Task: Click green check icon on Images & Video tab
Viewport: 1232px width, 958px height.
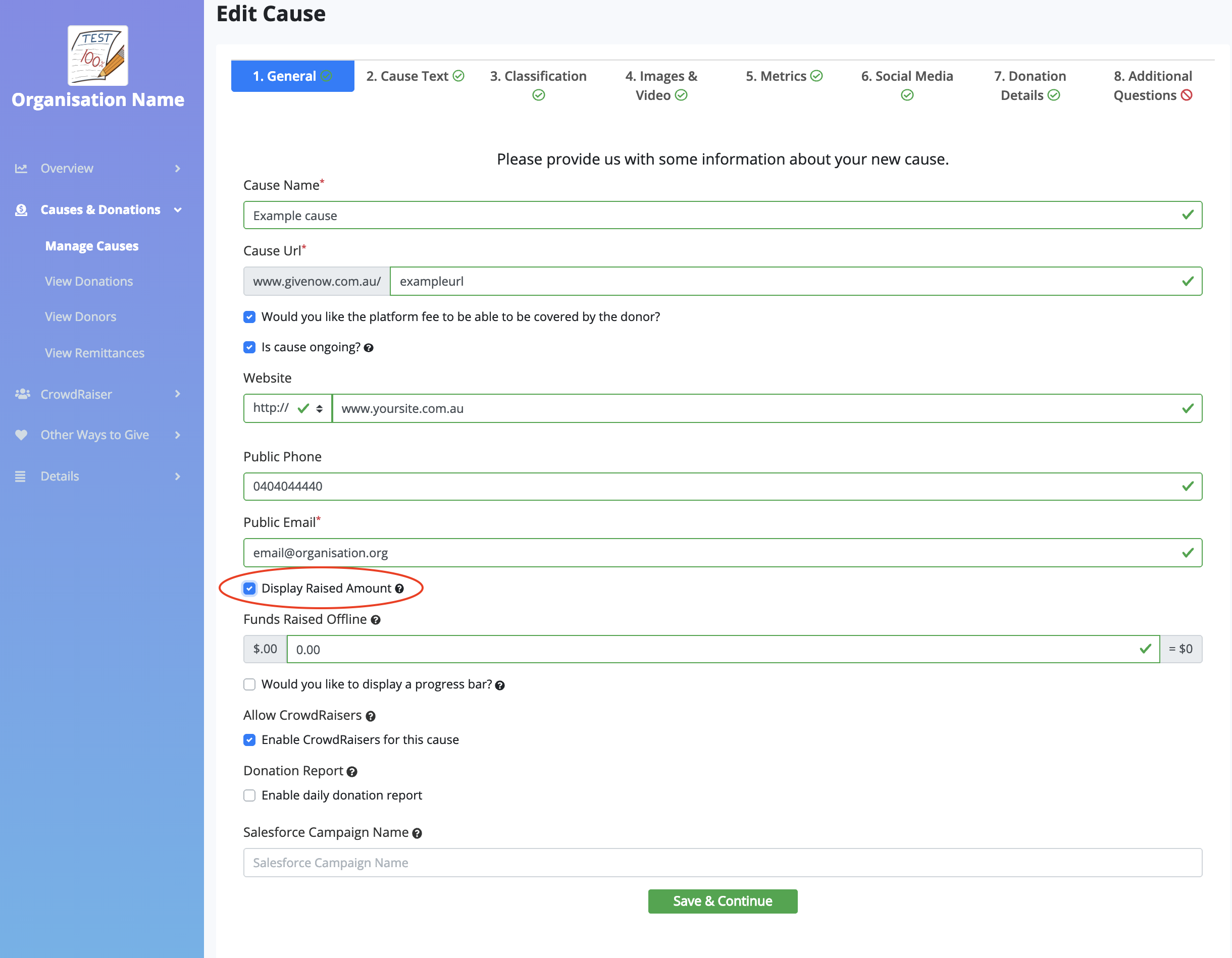Action: pyautogui.click(x=682, y=95)
